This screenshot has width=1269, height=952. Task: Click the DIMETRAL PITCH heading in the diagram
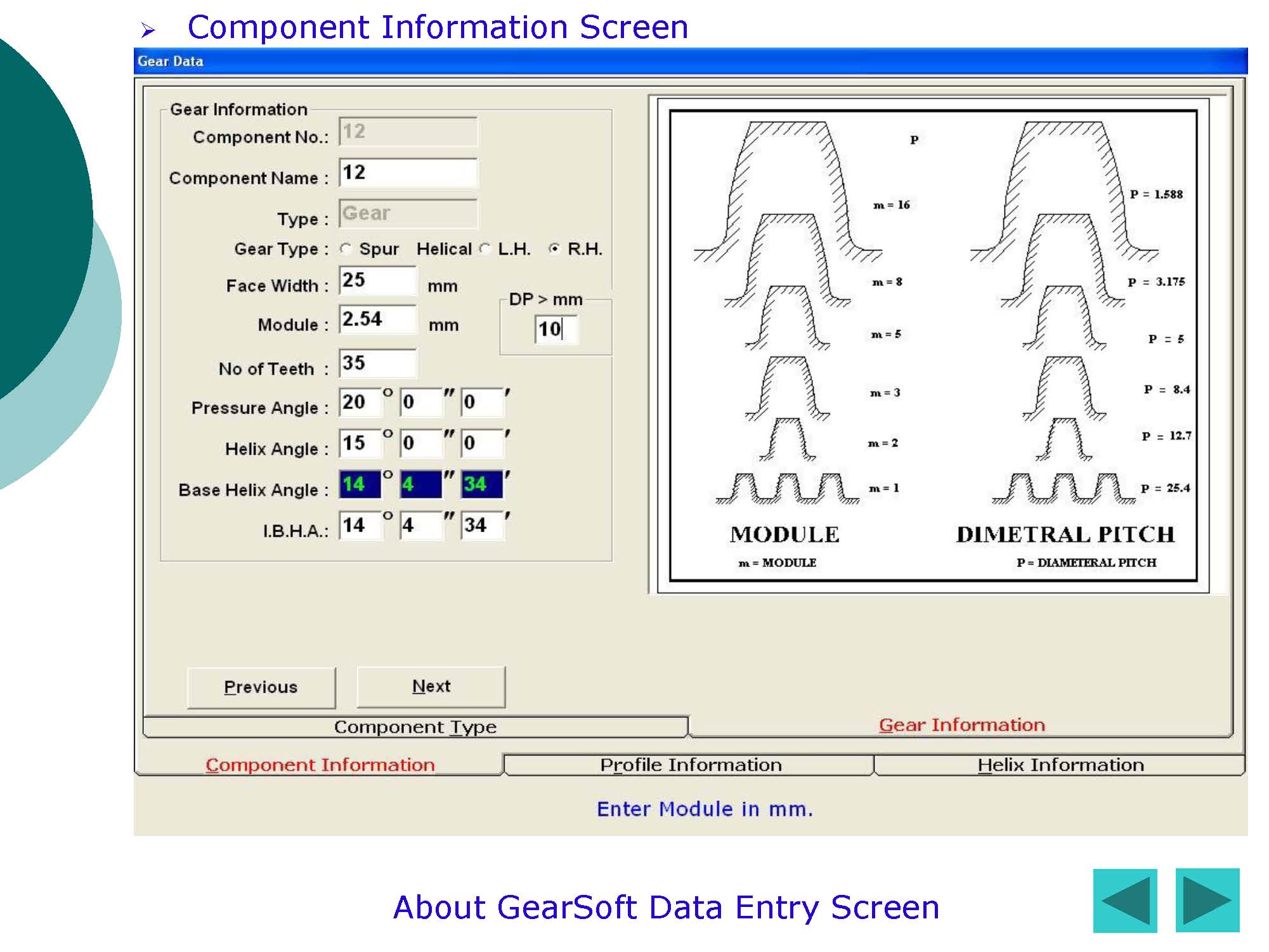(1065, 535)
